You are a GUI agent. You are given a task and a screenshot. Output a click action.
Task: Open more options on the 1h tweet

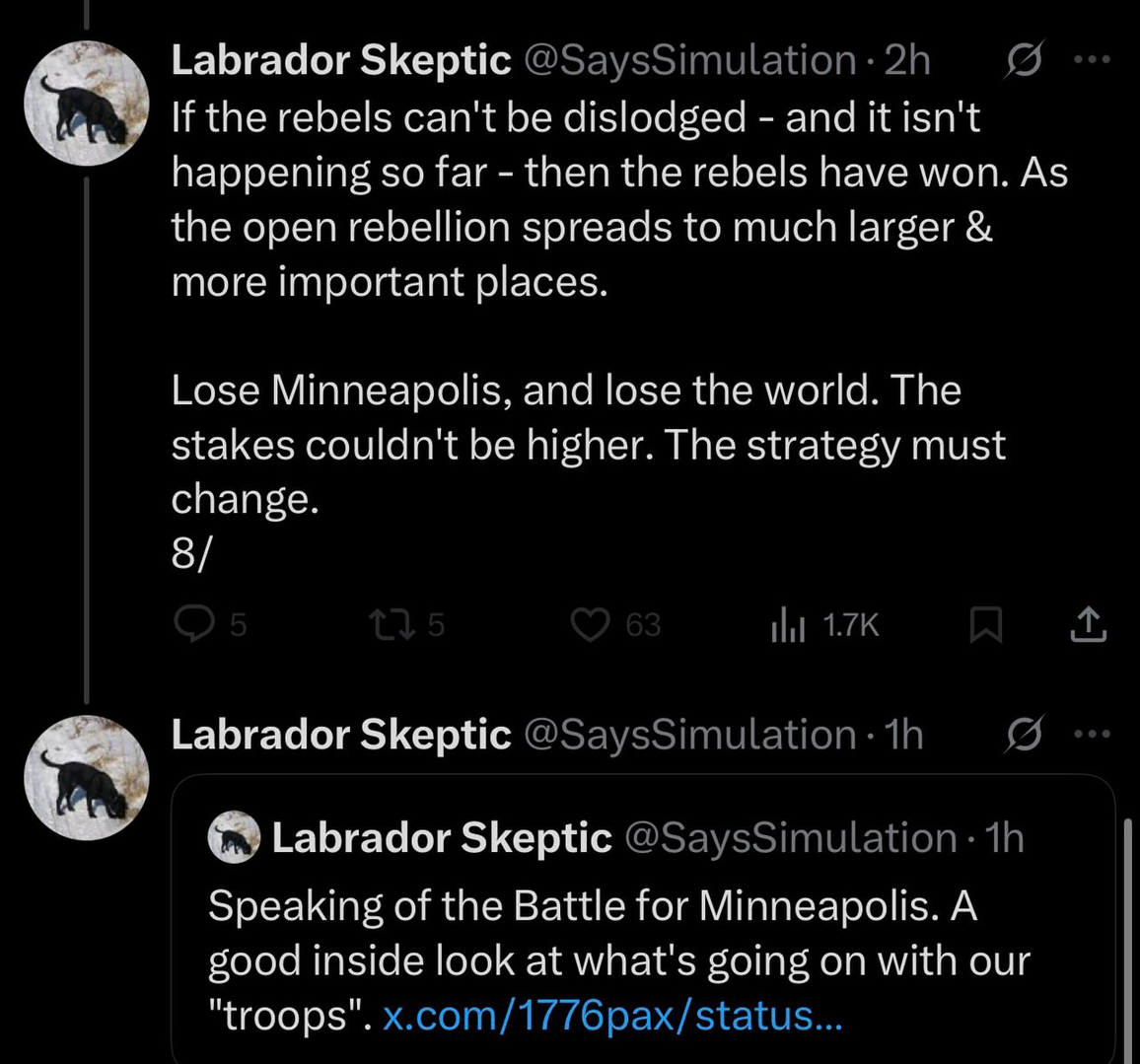(x=1092, y=736)
